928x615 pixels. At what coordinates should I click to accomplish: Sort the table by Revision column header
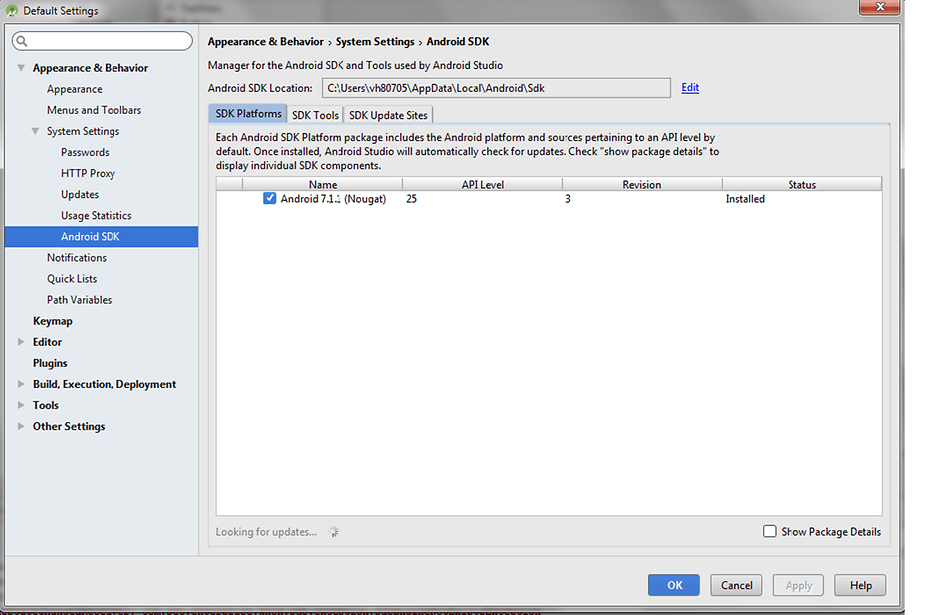click(x=642, y=185)
